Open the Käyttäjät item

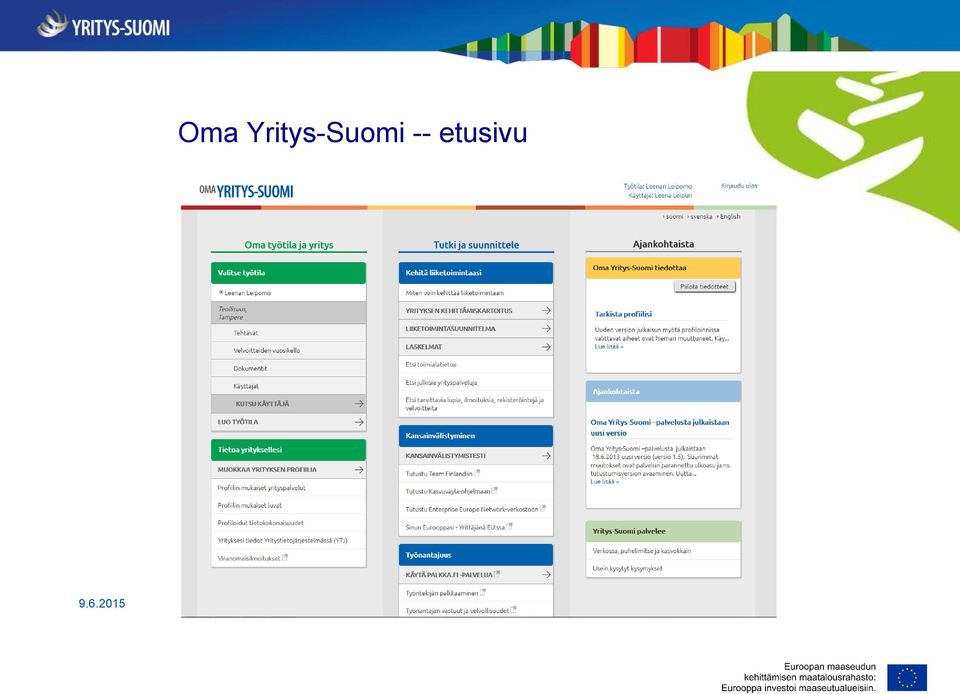tap(288, 386)
